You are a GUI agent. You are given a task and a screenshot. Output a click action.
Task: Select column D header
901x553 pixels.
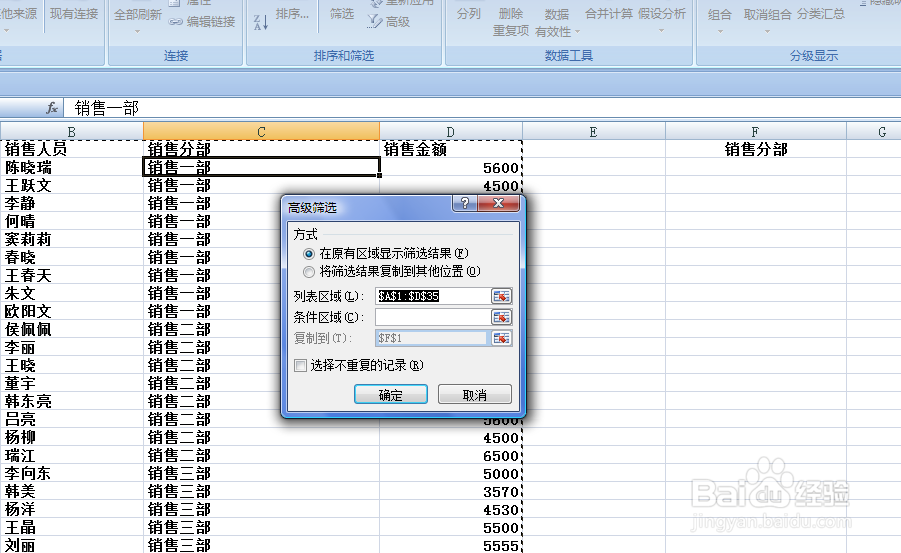coord(450,132)
